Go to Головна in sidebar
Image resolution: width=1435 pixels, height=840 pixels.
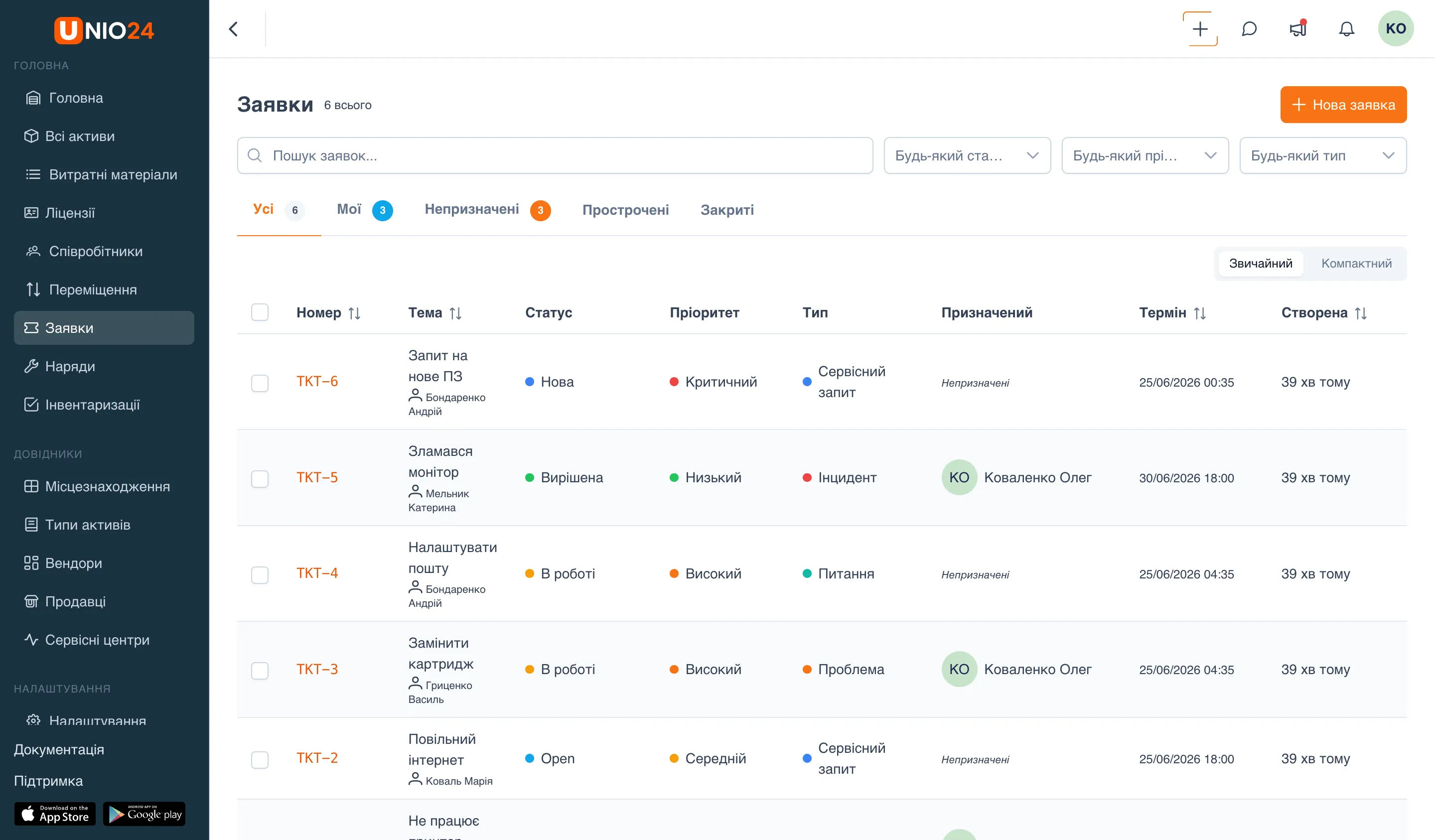point(104,98)
